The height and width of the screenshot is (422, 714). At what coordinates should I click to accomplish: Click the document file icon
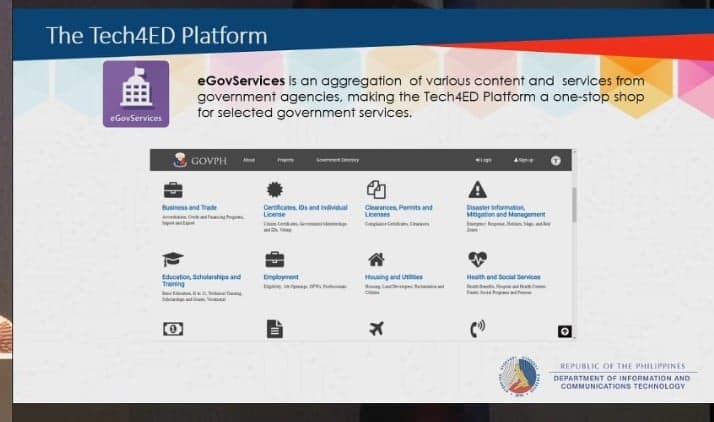coord(274,328)
